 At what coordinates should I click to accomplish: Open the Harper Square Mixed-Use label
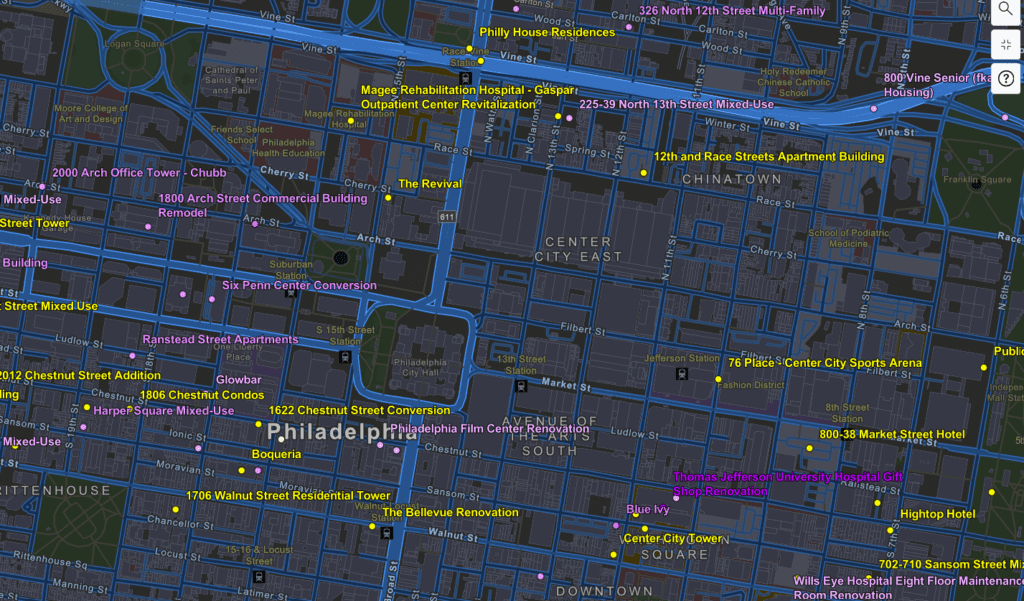[163, 411]
